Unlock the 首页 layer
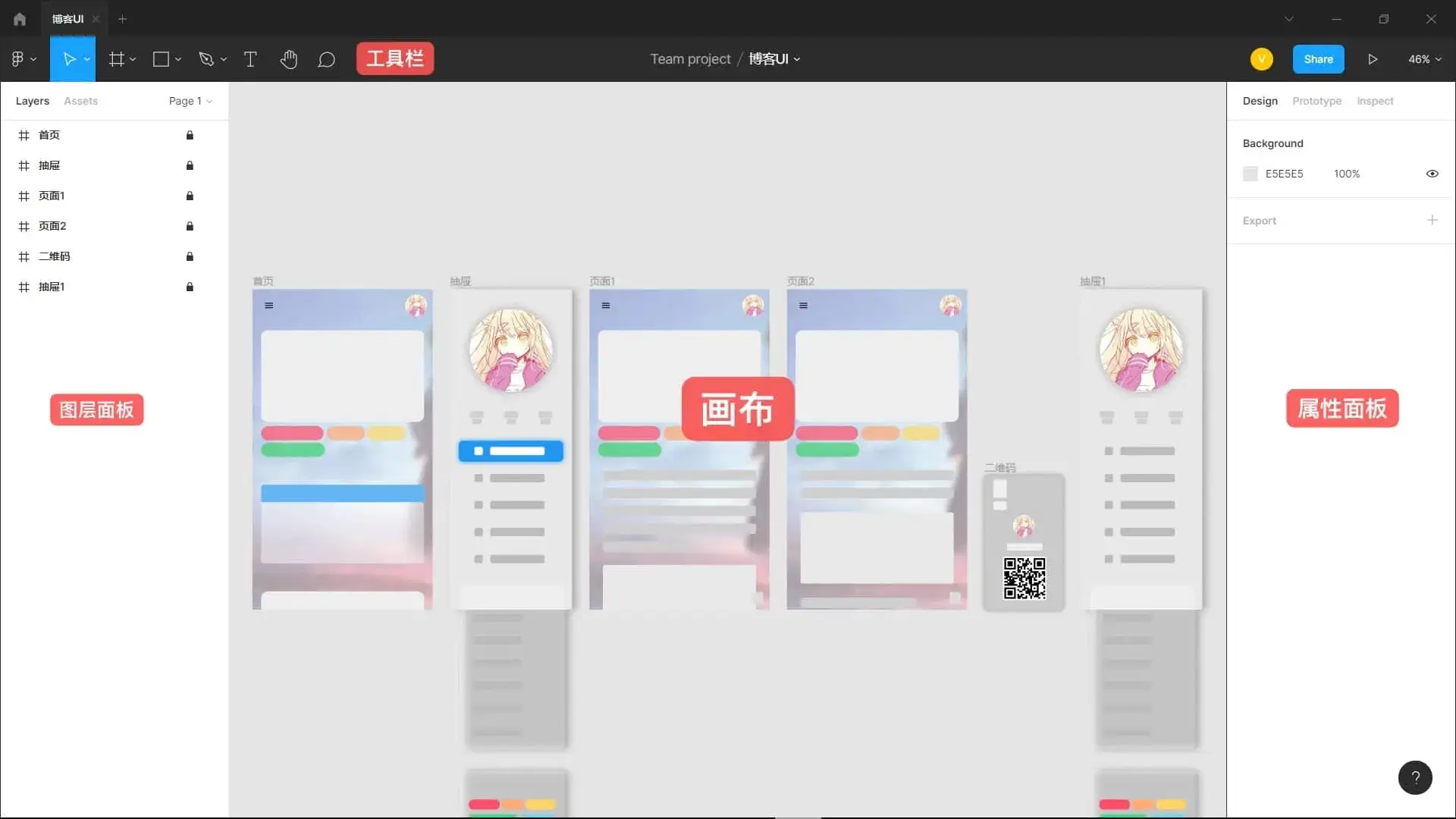The width and height of the screenshot is (1456, 819). pyautogui.click(x=190, y=135)
